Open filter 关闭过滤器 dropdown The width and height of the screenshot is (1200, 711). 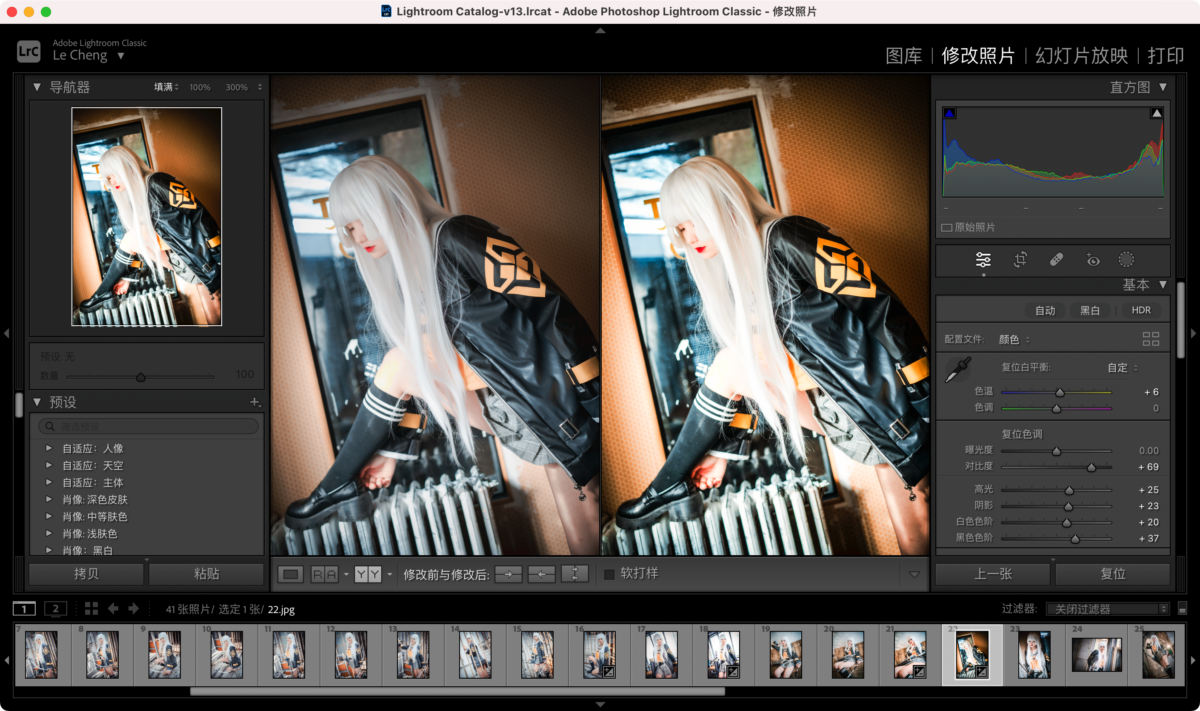[1107, 609]
